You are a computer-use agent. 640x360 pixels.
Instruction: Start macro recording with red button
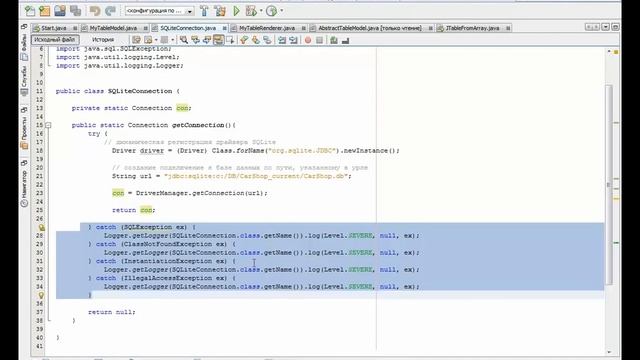pos(308,40)
